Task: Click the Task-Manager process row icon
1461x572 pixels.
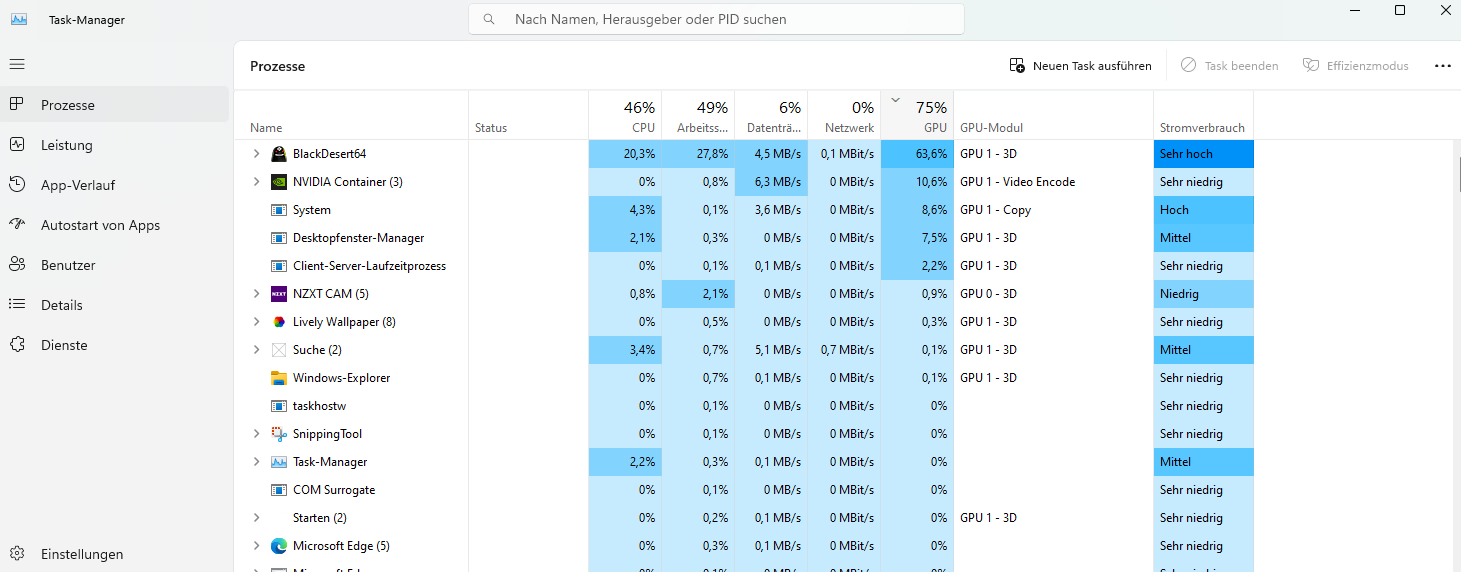Action: pos(279,462)
